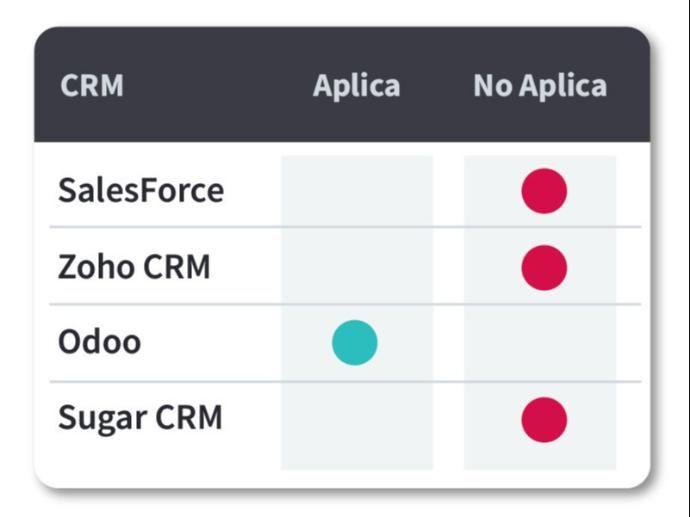
Task: Click the CRM column header
Action: (92, 86)
